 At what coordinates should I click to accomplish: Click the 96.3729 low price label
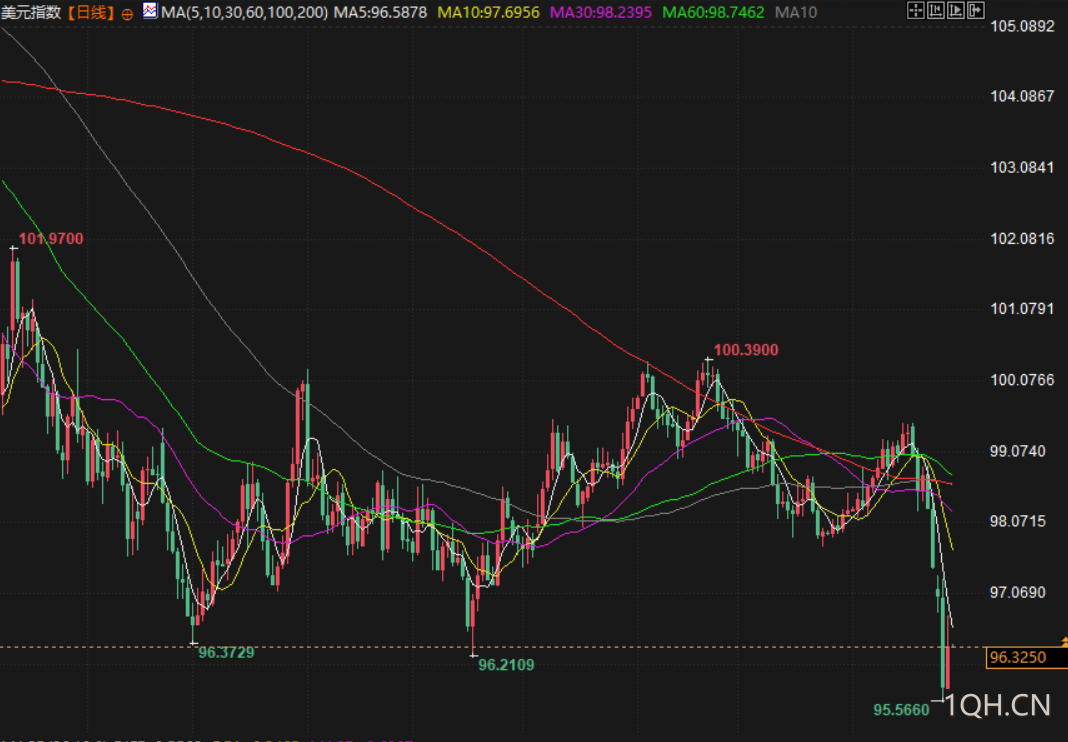click(x=226, y=653)
